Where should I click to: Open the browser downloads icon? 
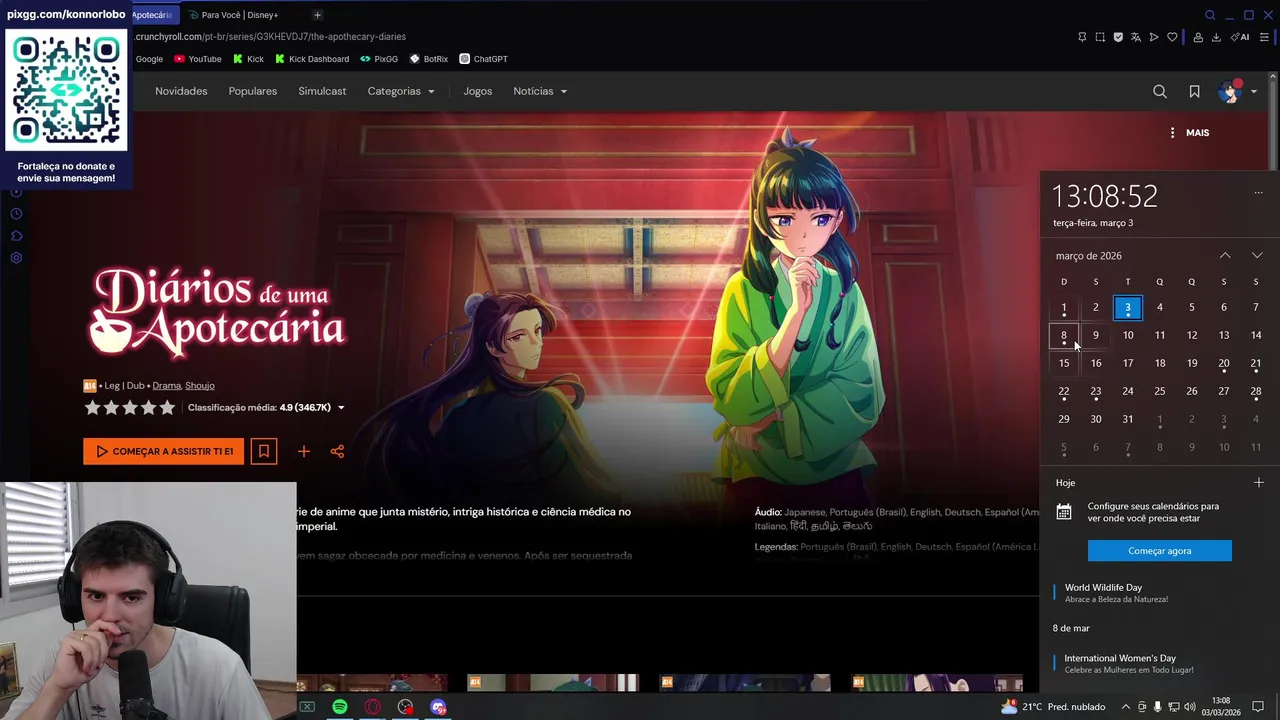click(1216, 37)
